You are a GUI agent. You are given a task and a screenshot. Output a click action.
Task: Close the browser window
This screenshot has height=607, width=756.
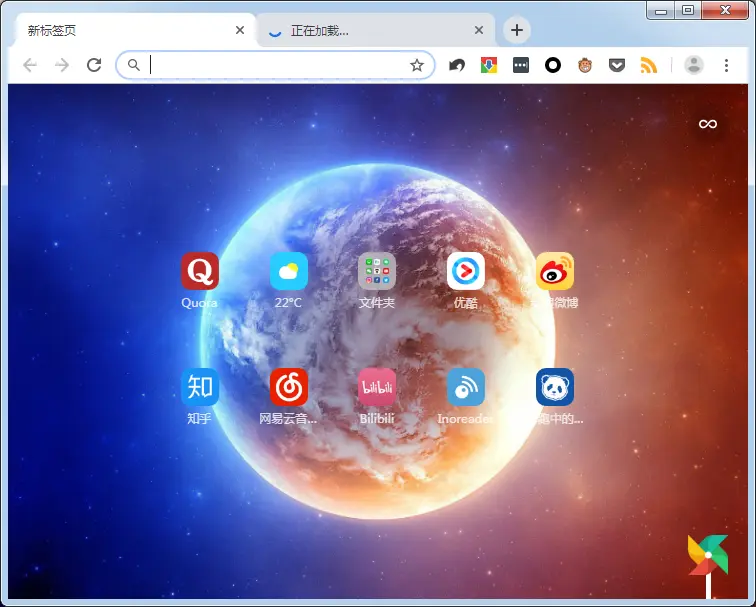pyautogui.click(x=725, y=11)
